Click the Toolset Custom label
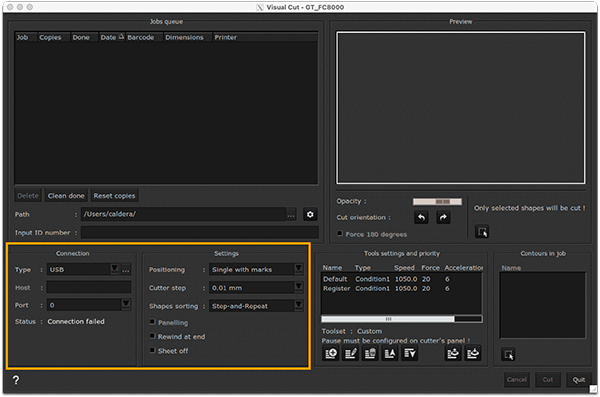 352,331
